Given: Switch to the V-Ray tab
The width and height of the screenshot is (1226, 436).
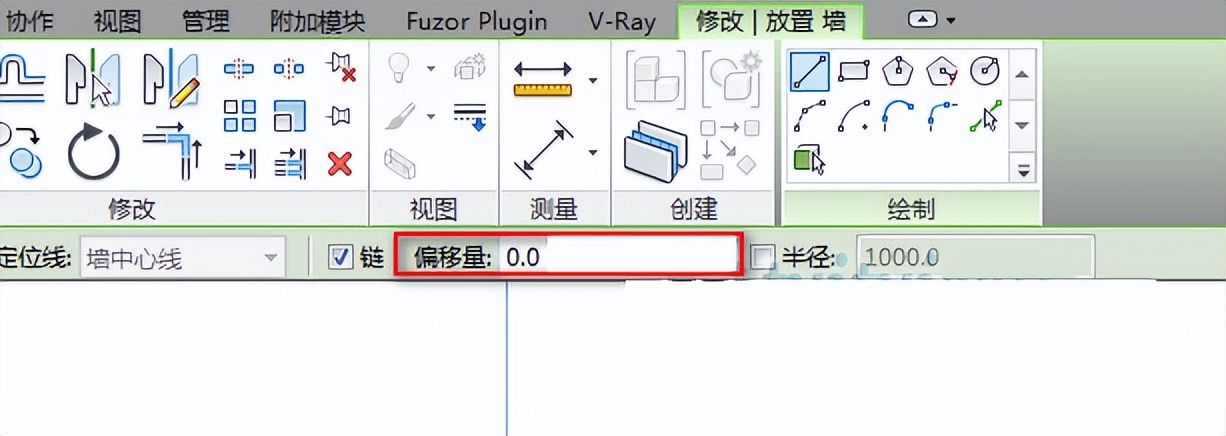Looking at the screenshot, I should [x=622, y=21].
